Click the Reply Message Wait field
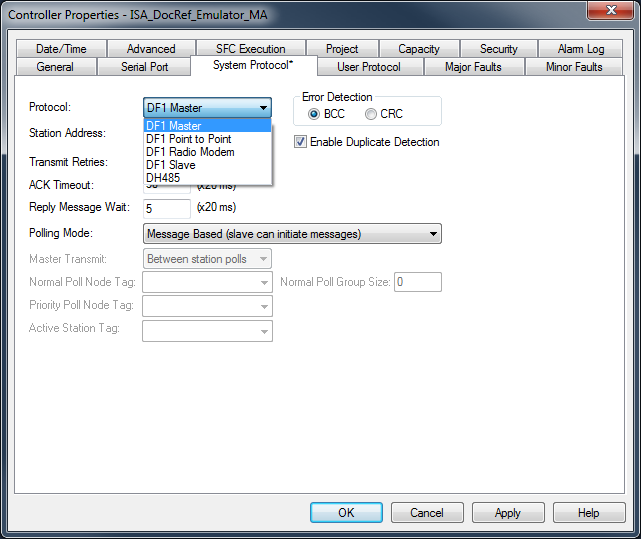The height and width of the screenshot is (539, 641). 167,209
